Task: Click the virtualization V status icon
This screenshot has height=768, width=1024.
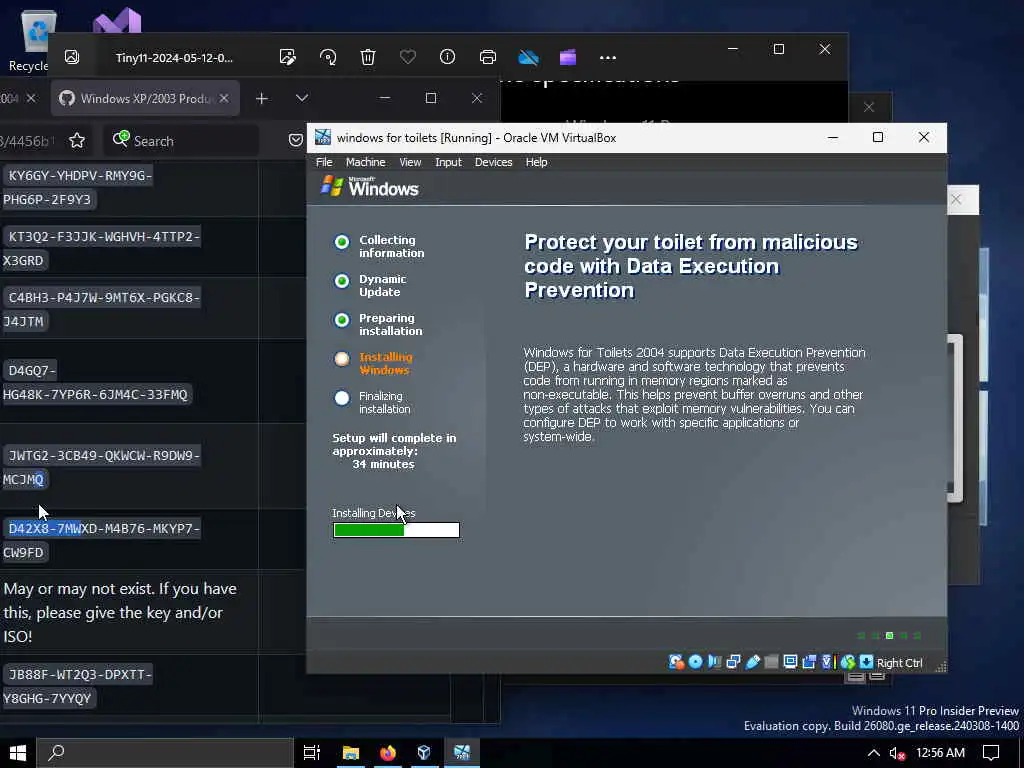Action: coord(827,662)
